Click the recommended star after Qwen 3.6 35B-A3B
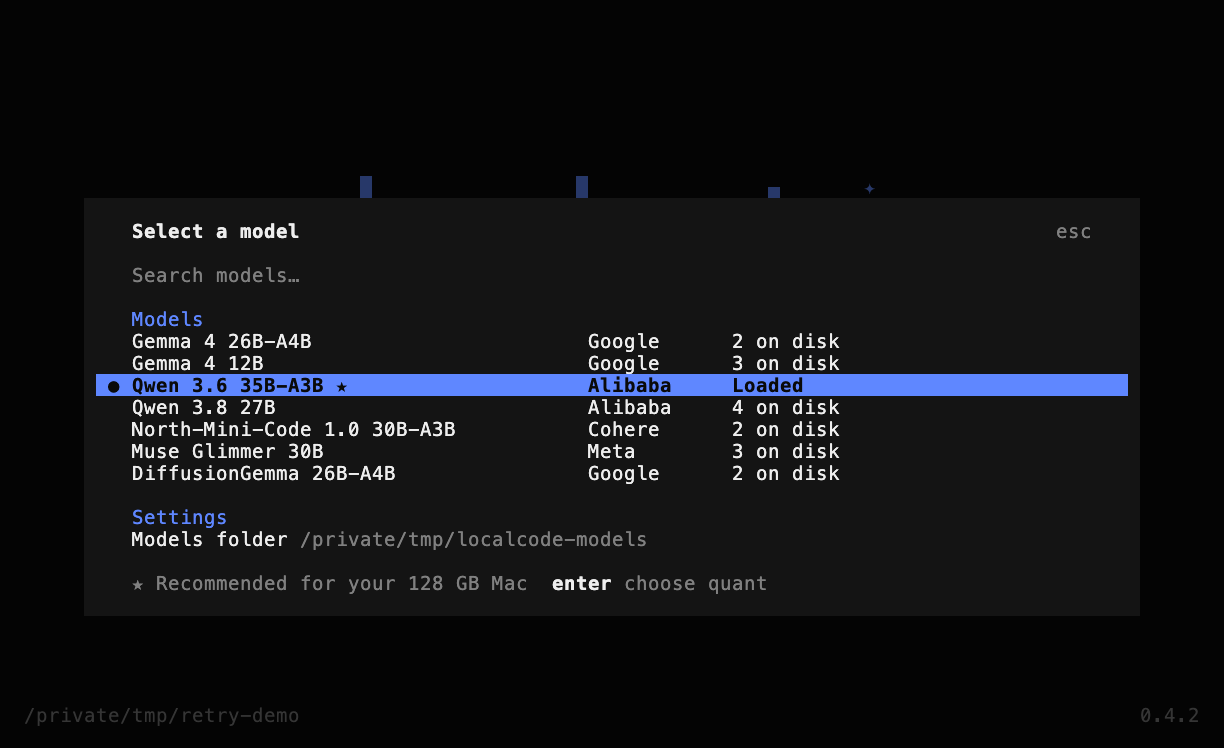 coord(342,386)
